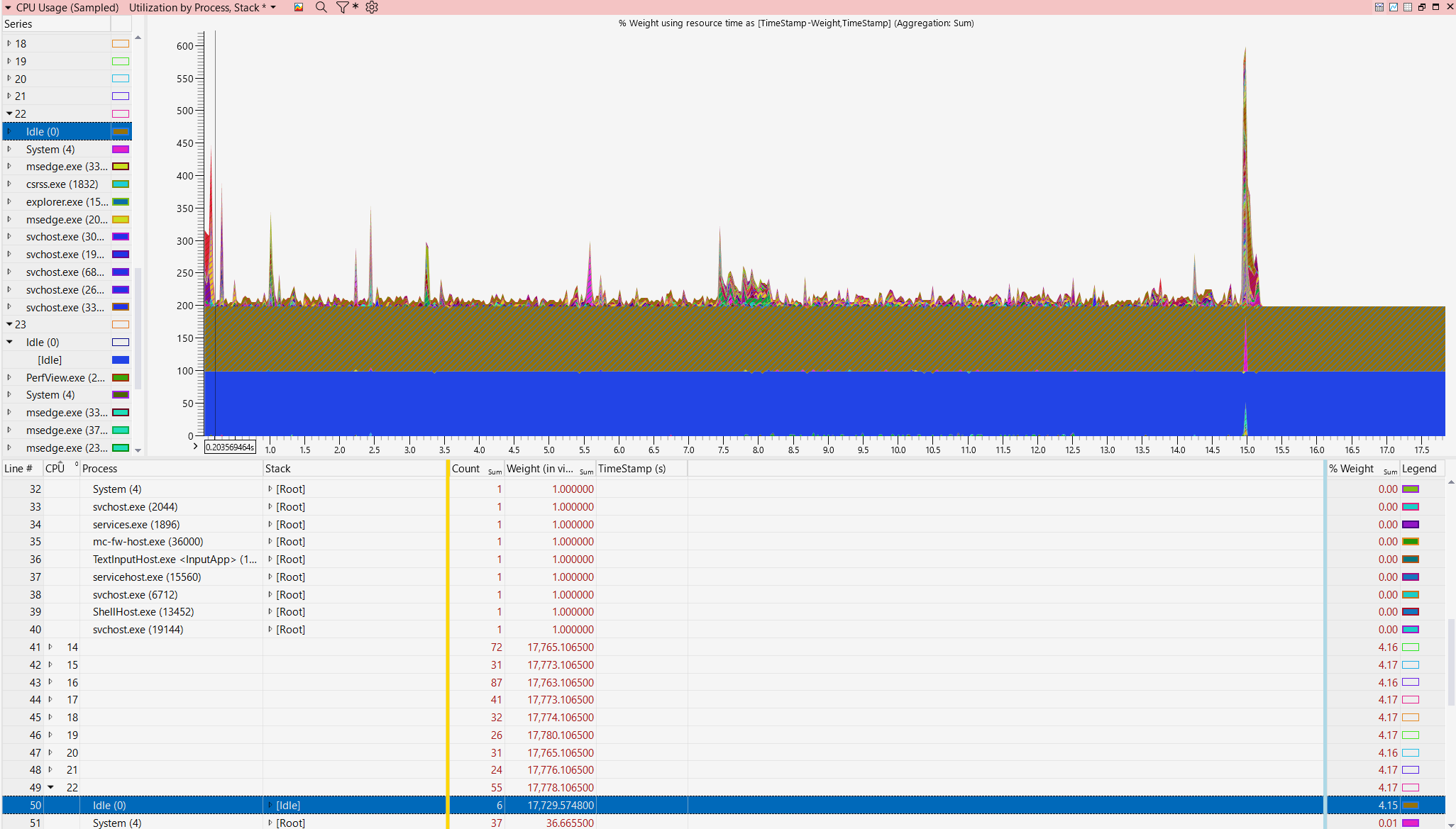Open view editor gear settings

[372, 7]
